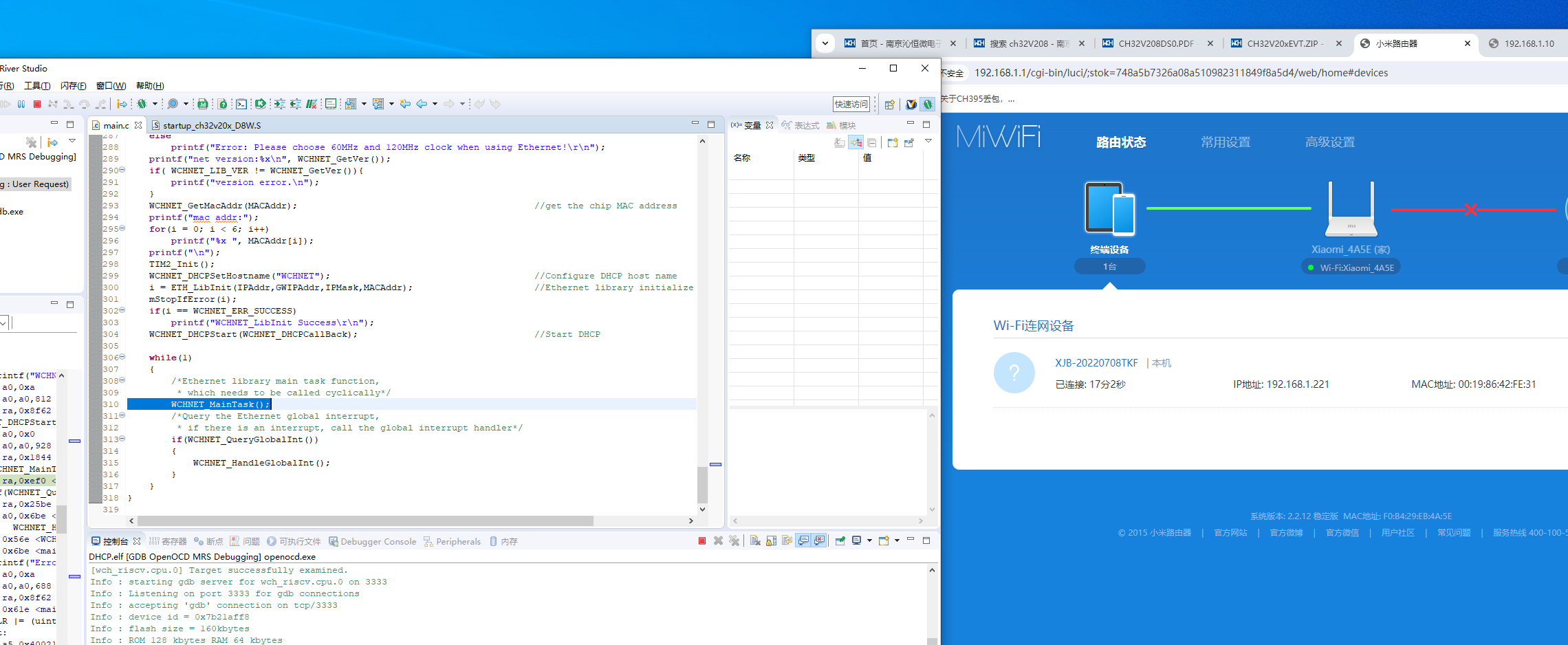
Task: Click the Open Perspective icon
Action: pos(890,105)
